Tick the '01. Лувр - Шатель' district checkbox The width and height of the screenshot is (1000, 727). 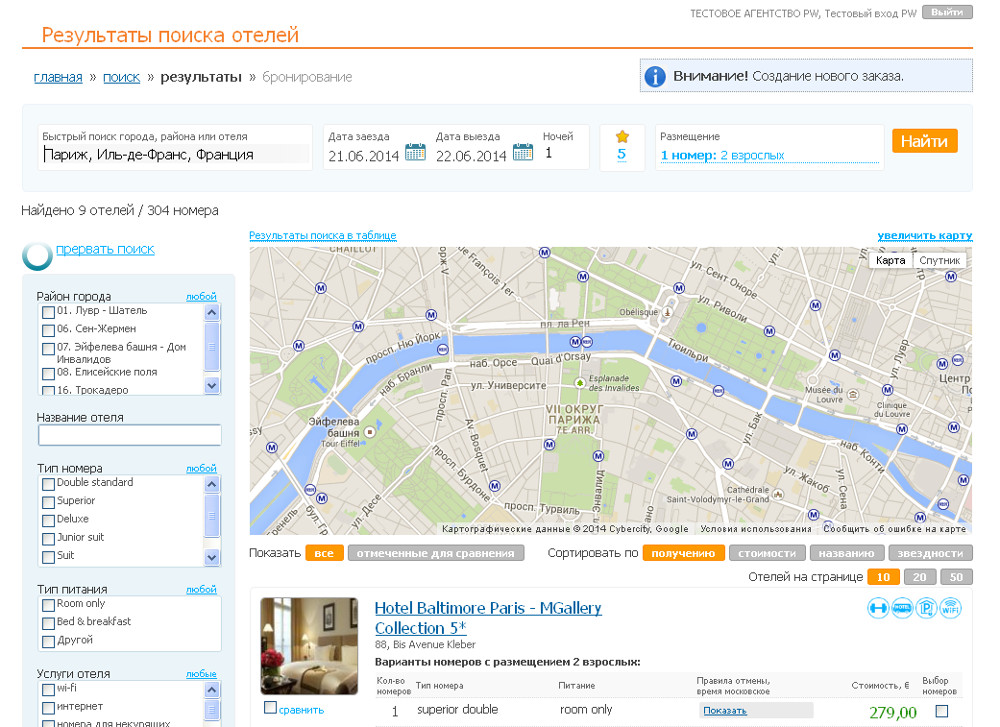tap(48, 312)
